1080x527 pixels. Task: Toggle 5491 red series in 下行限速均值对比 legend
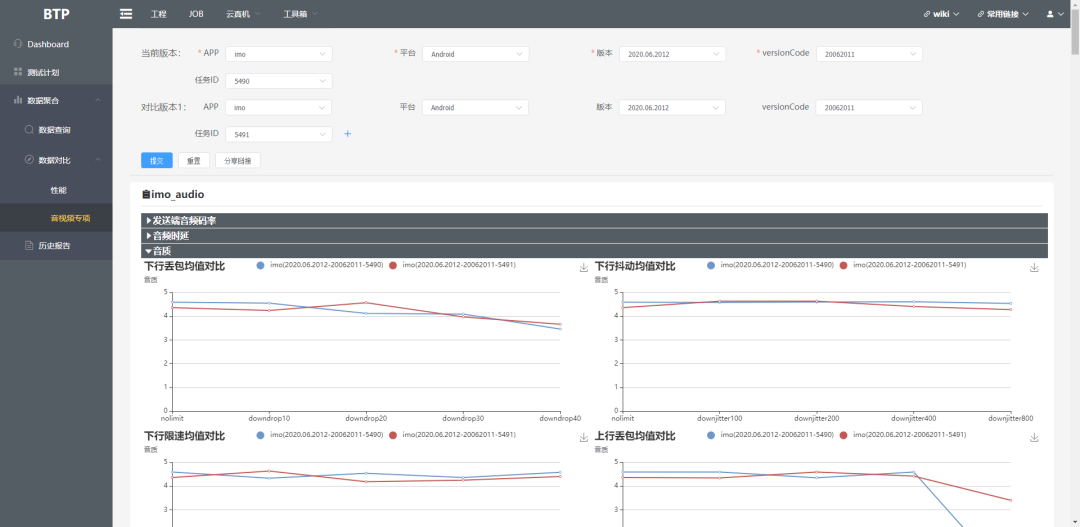point(453,435)
